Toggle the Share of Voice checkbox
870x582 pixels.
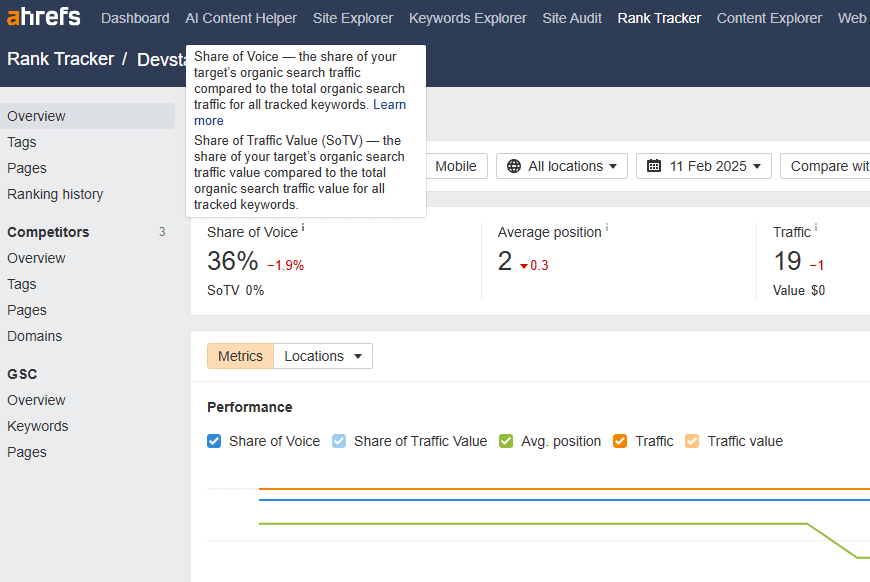coord(214,441)
